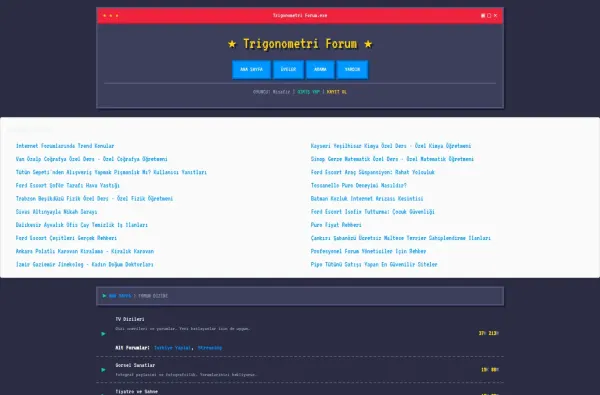Open the Görsel Sanatlar forum
This screenshot has width=600, height=395.
point(135,365)
